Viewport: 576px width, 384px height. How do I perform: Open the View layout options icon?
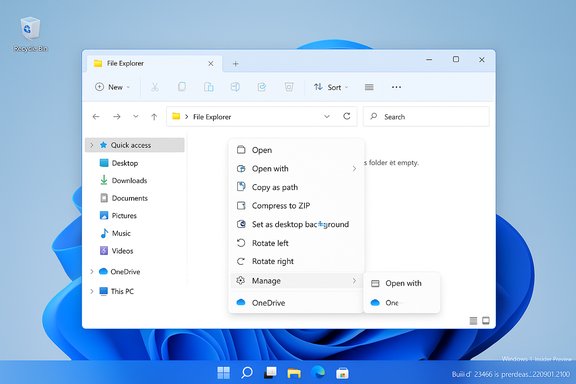pyautogui.click(x=369, y=87)
